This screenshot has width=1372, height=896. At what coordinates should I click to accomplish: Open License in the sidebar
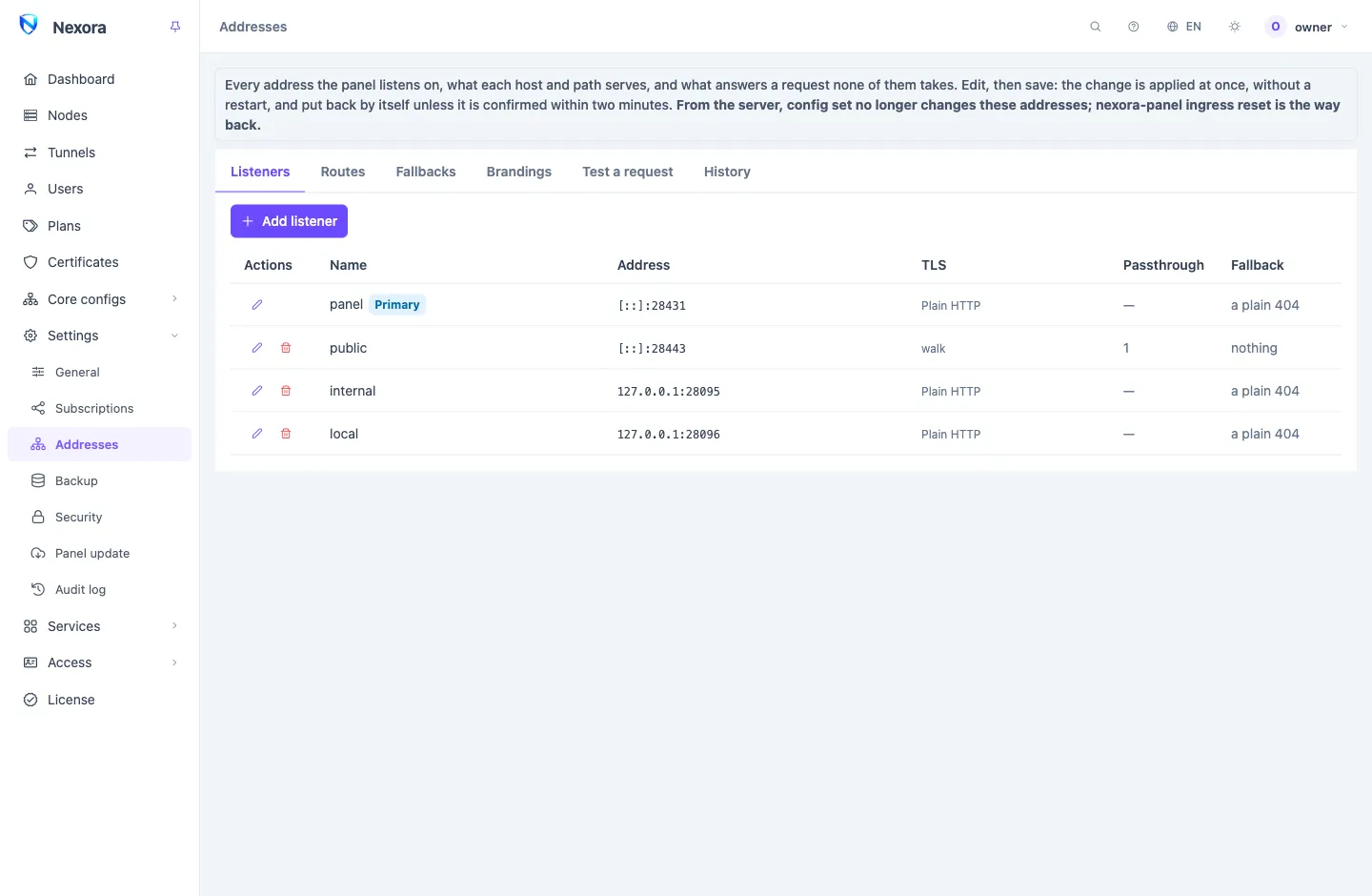[99, 700]
